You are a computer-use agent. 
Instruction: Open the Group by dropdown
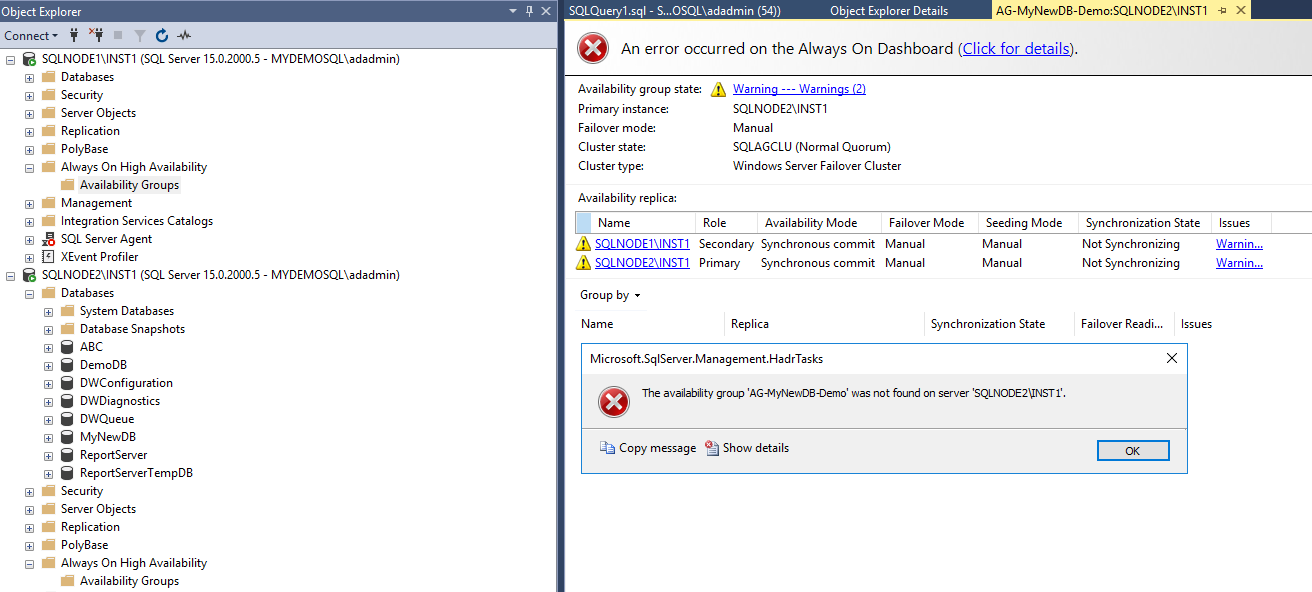coord(610,295)
